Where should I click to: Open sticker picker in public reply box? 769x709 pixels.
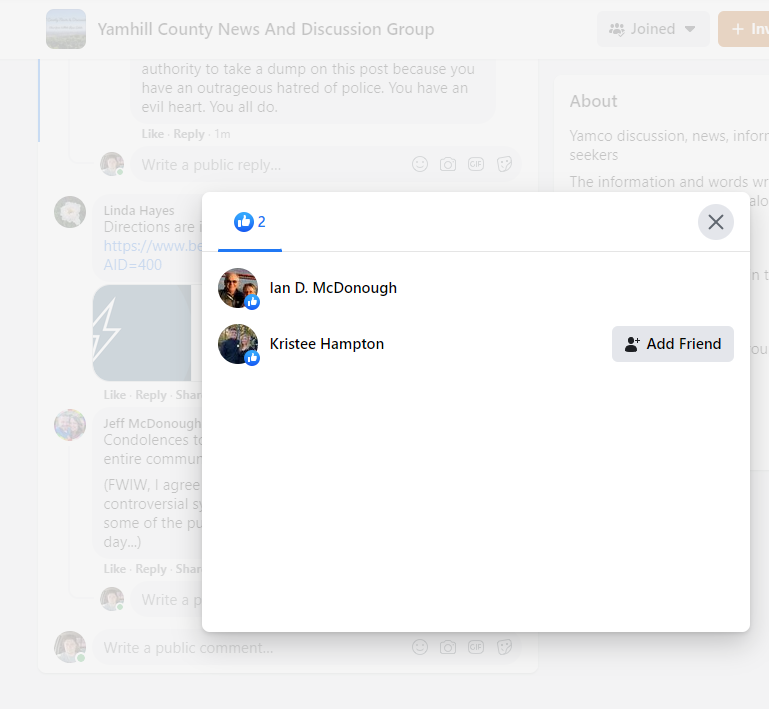(504, 164)
